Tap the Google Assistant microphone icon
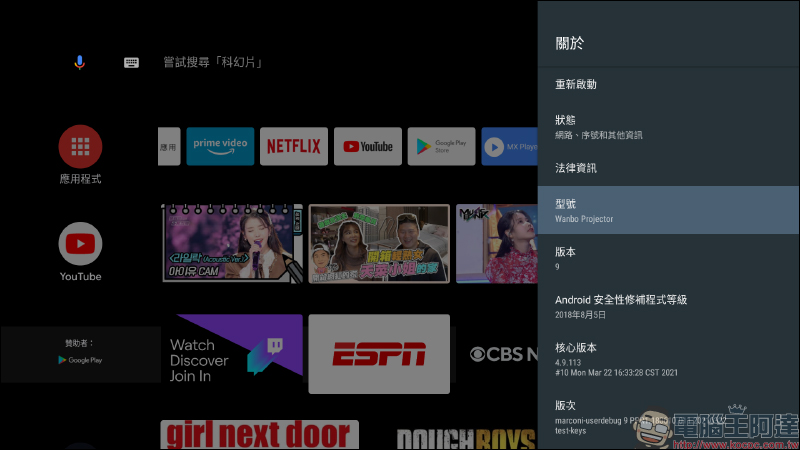800x450 pixels. (80, 62)
